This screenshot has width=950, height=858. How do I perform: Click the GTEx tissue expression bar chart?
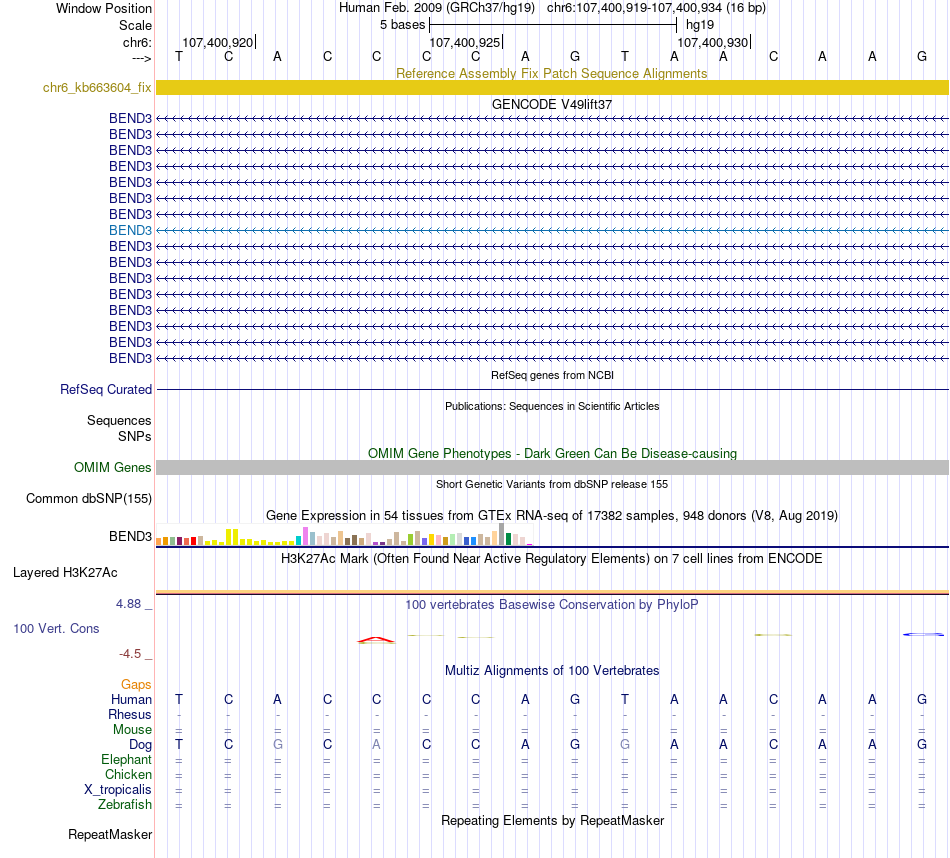pyautogui.click(x=344, y=534)
